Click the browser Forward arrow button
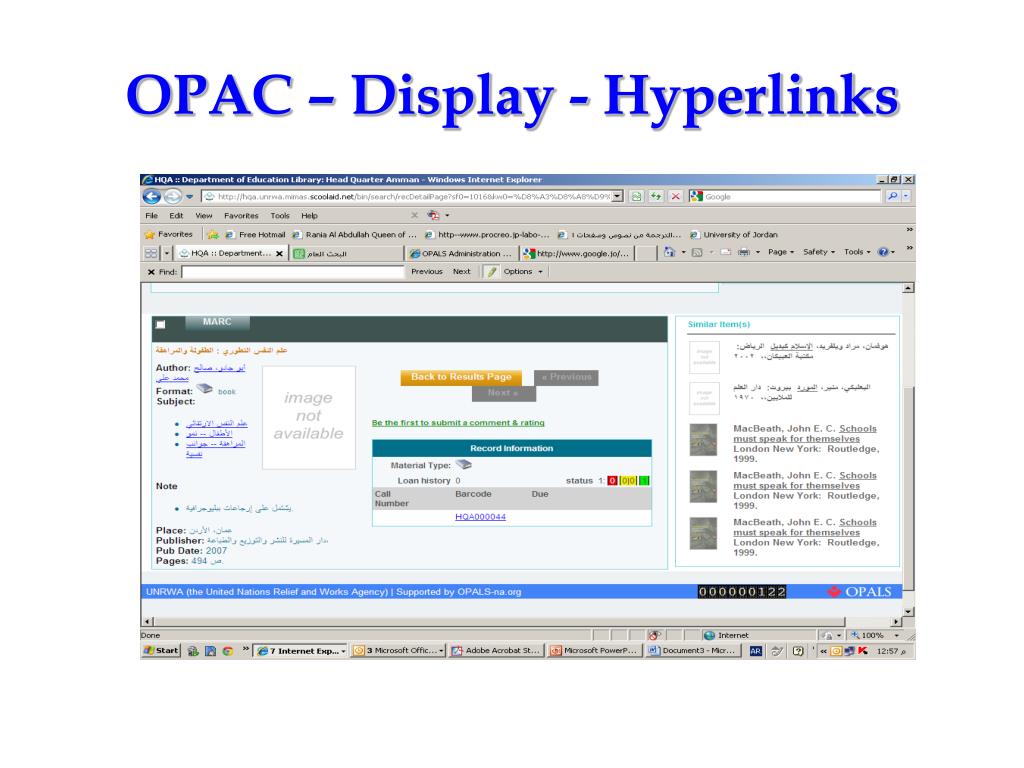 point(172,196)
